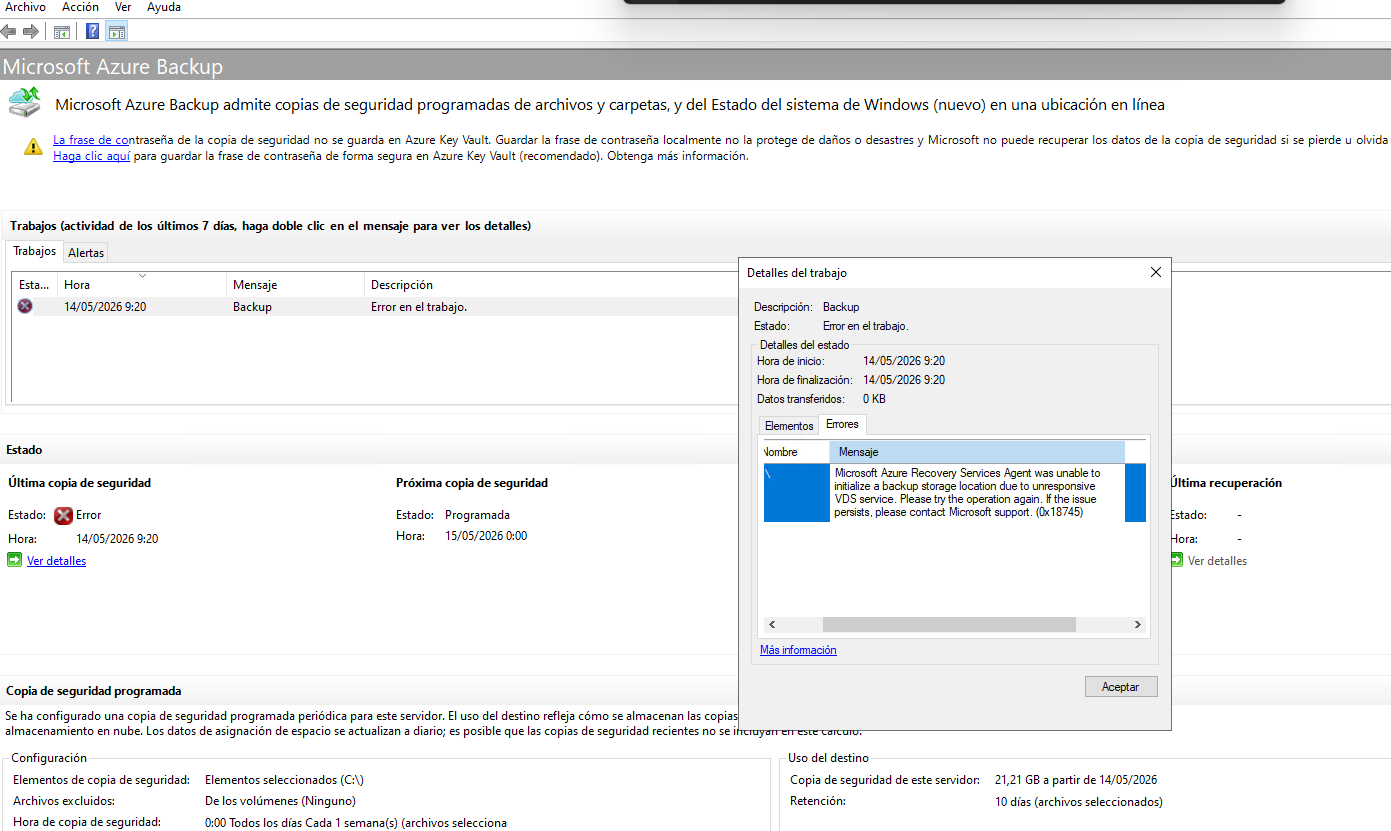This screenshot has height=831, width=1391.
Task: Select the 'Backup' message cell in the jobs list
Action: point(252,307)
